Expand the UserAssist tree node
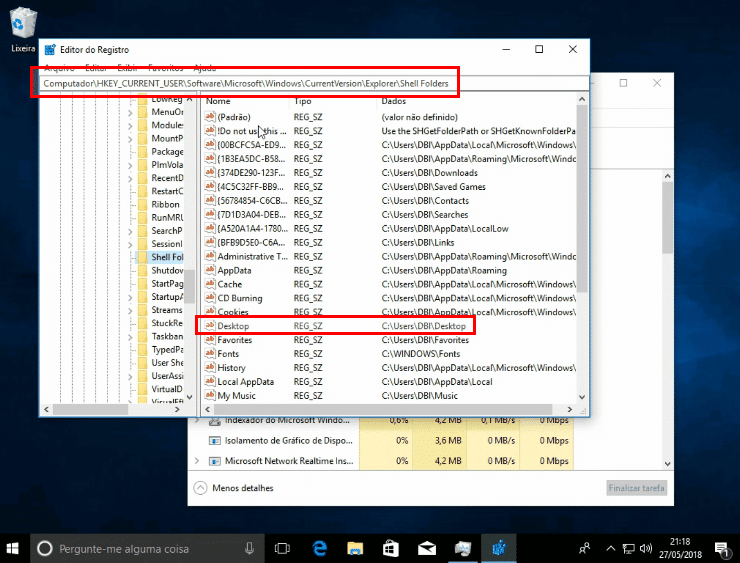 (130, 377)
